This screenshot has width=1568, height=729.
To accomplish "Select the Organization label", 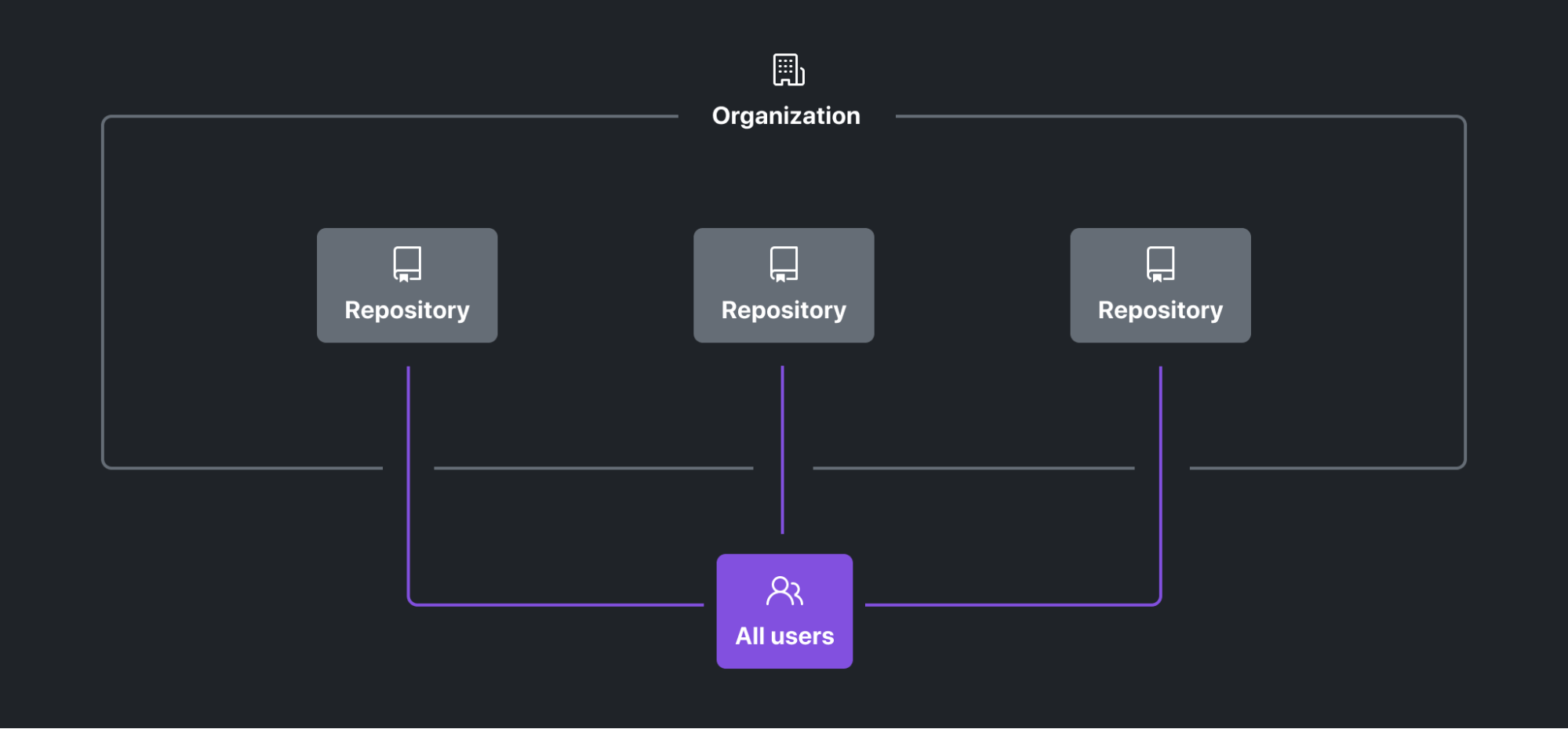I will point(785,115).
